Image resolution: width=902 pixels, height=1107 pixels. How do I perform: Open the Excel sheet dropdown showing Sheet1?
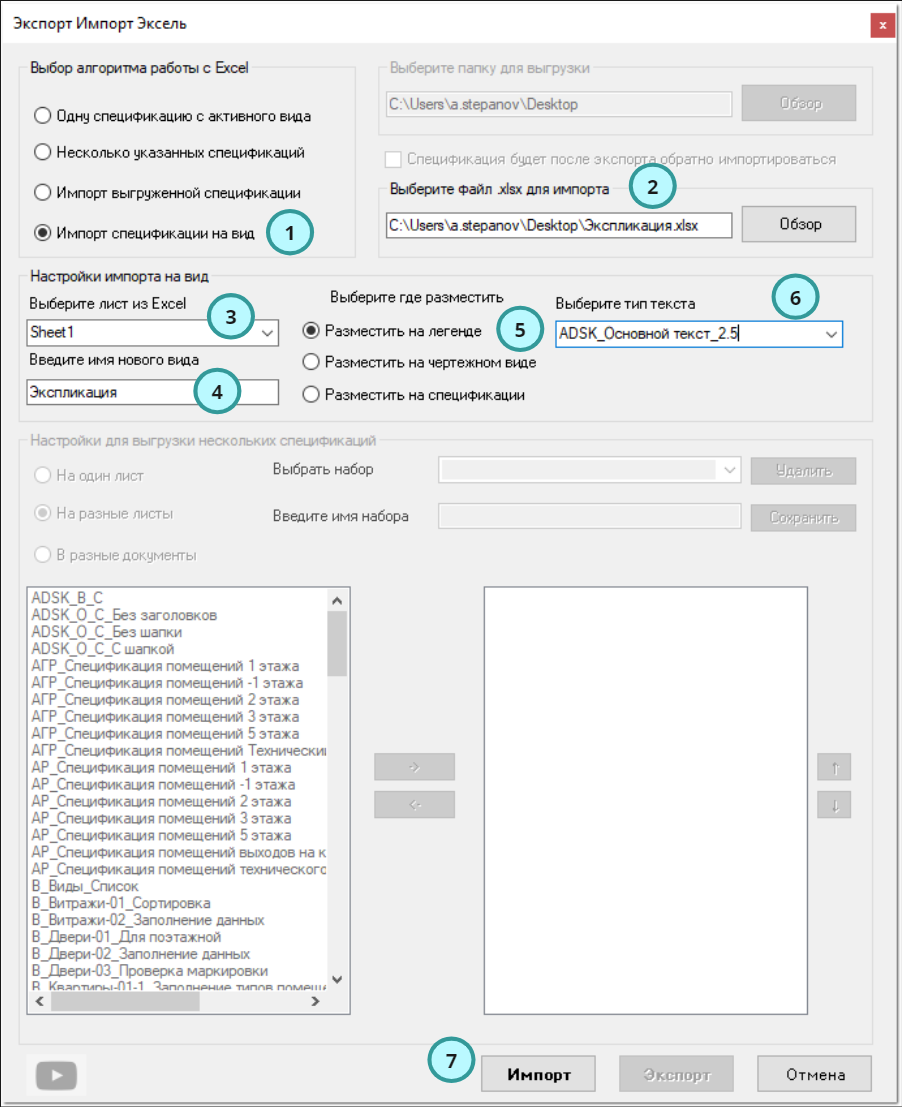tap(152, 333)
